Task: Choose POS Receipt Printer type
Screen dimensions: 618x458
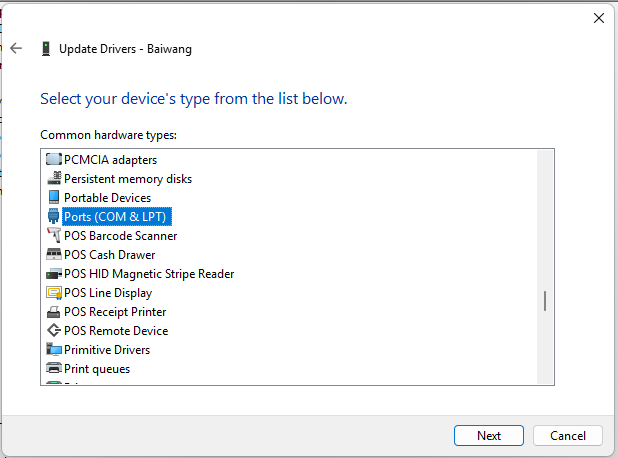Action: (x=115, y=312)
